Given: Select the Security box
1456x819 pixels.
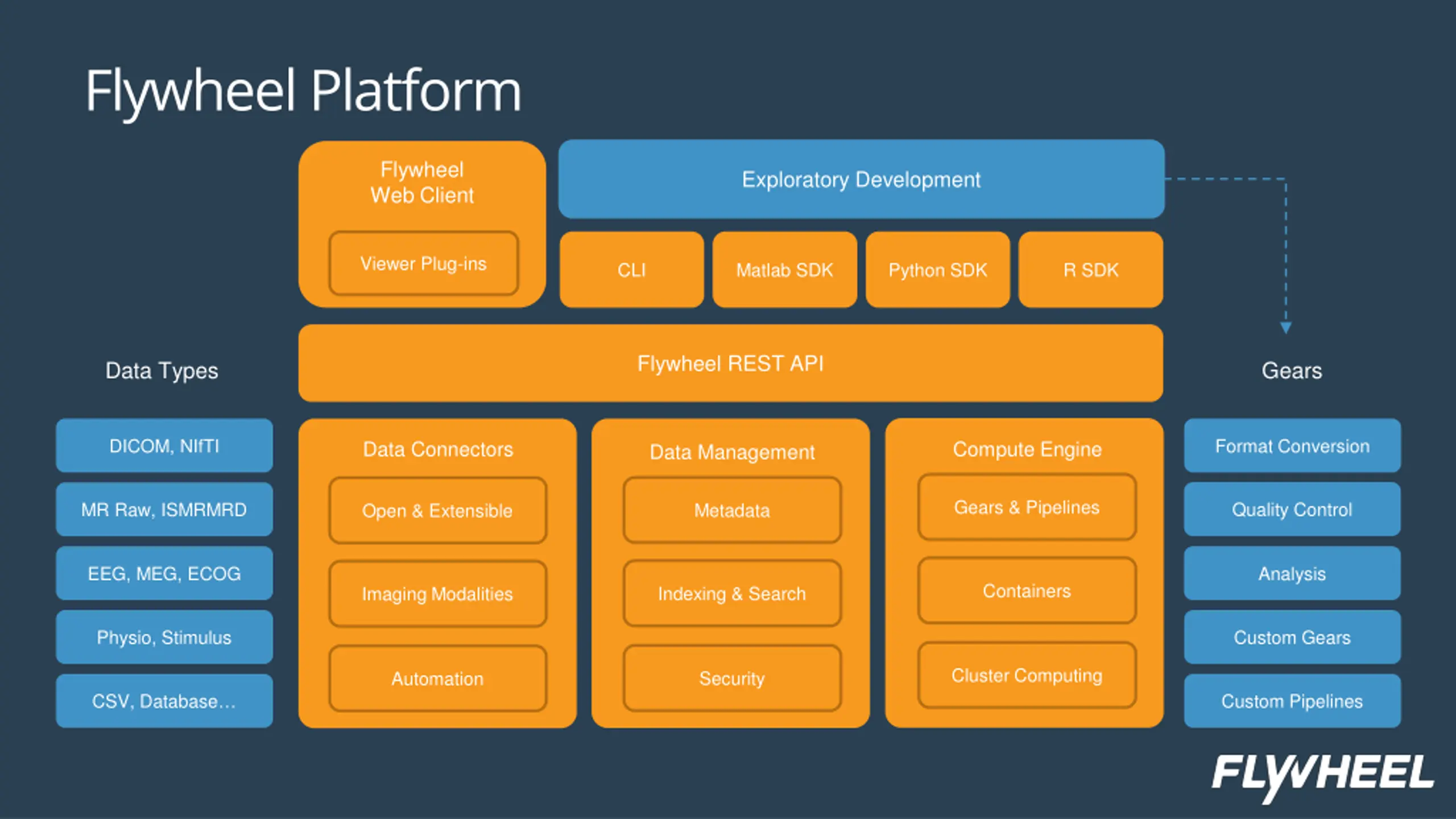Looking at the screenshot, I should 732,678.
